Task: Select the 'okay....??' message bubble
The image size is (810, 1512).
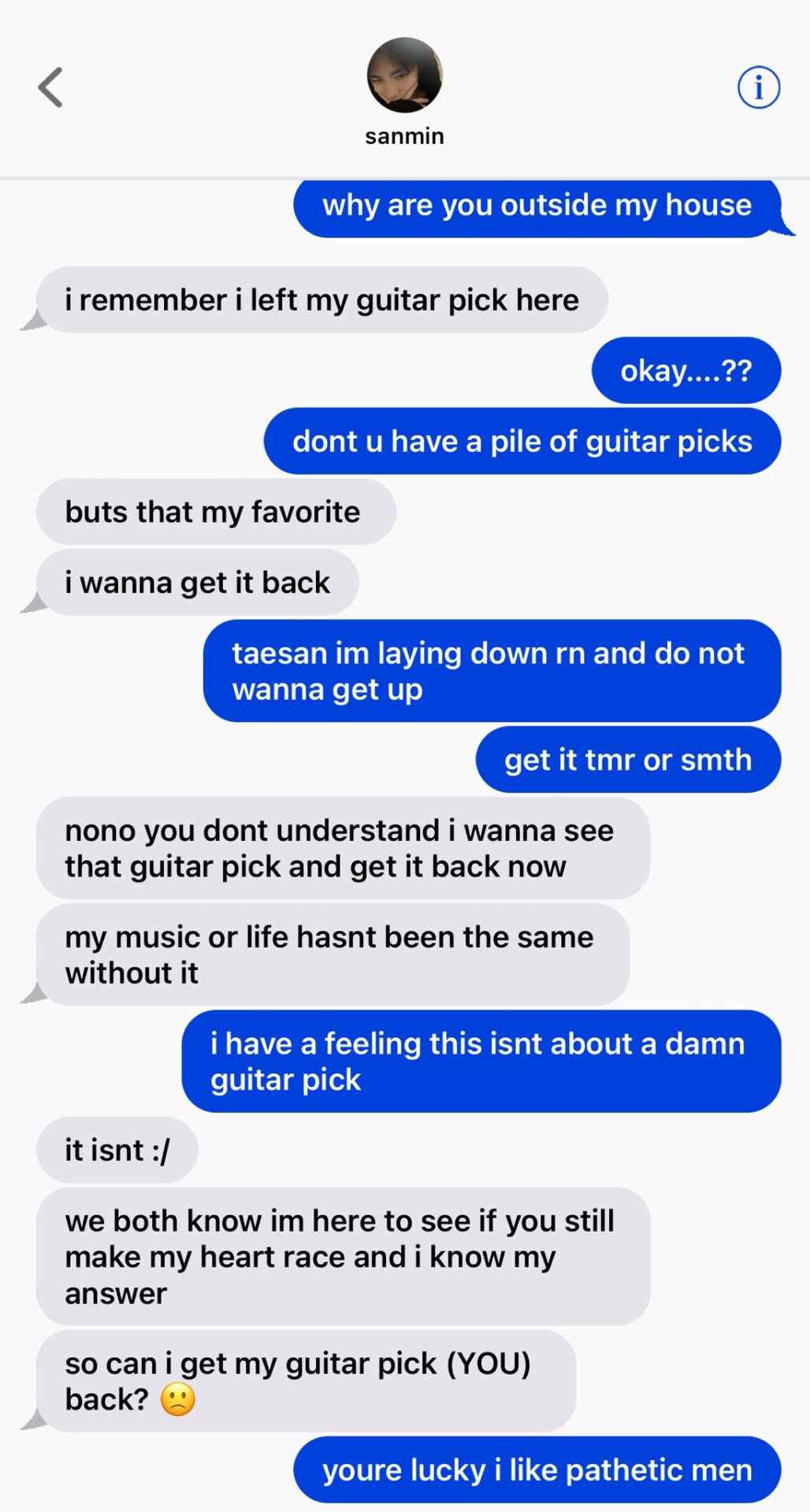Action: [x=686, y=371]
